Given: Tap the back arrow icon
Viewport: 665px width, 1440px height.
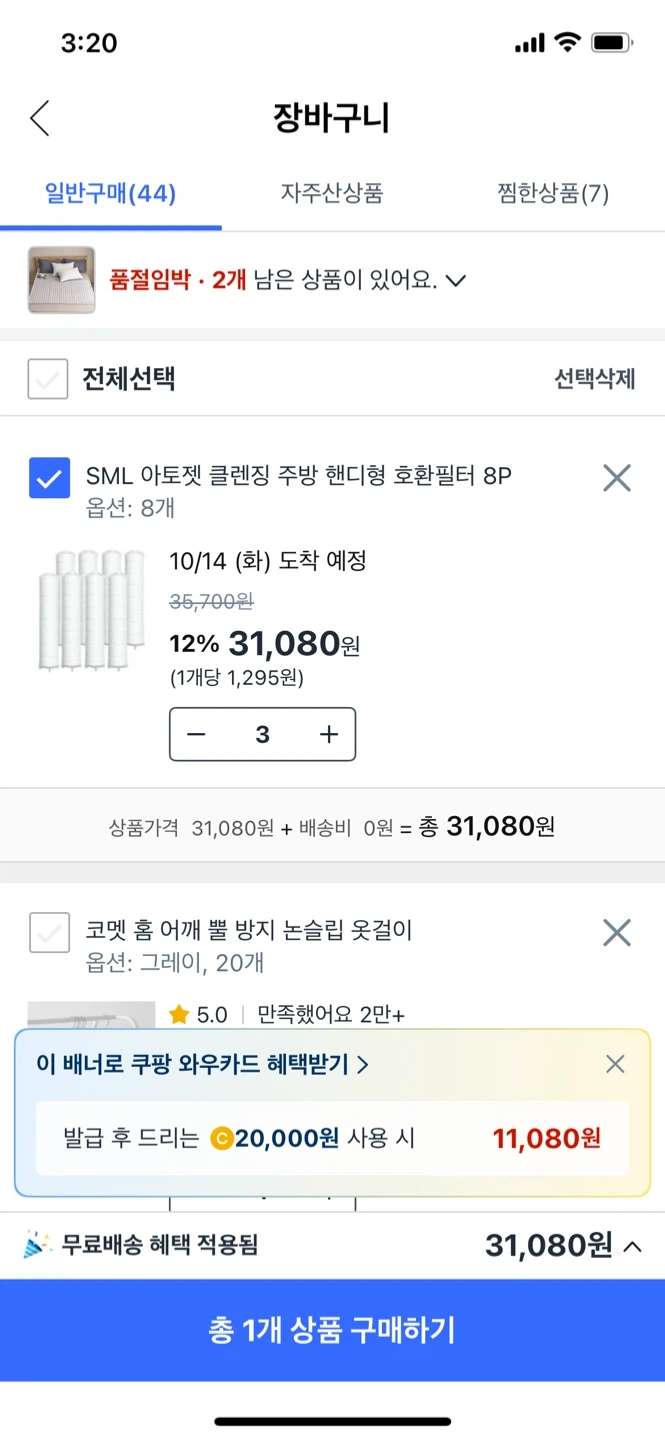Looking at the screenshot, I should point(39,118).
